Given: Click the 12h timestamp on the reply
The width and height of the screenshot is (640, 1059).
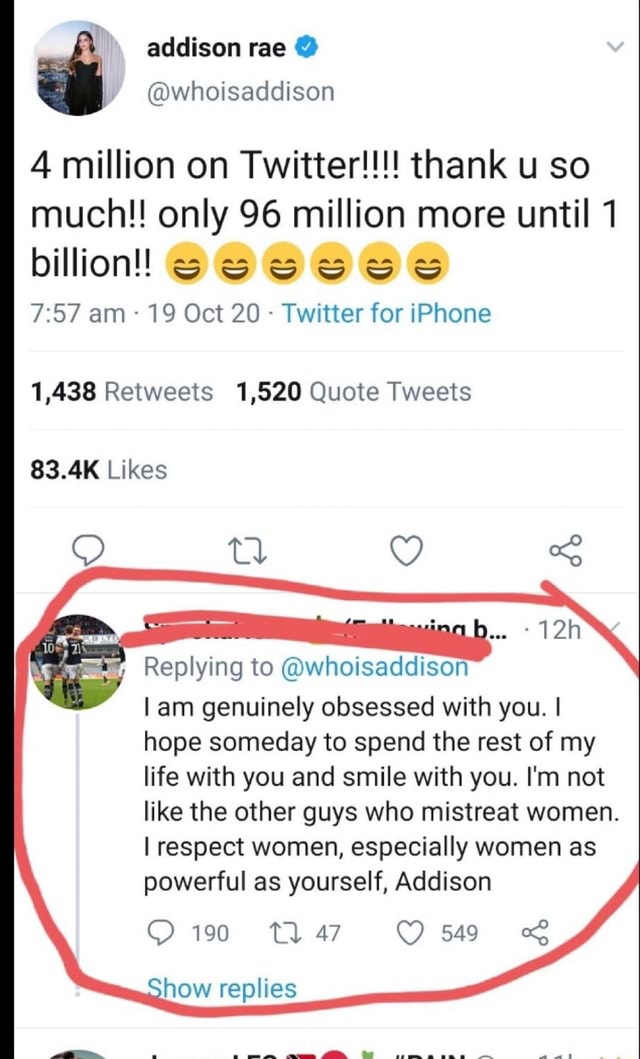Looking at the screenshot, I should (560, 631).
